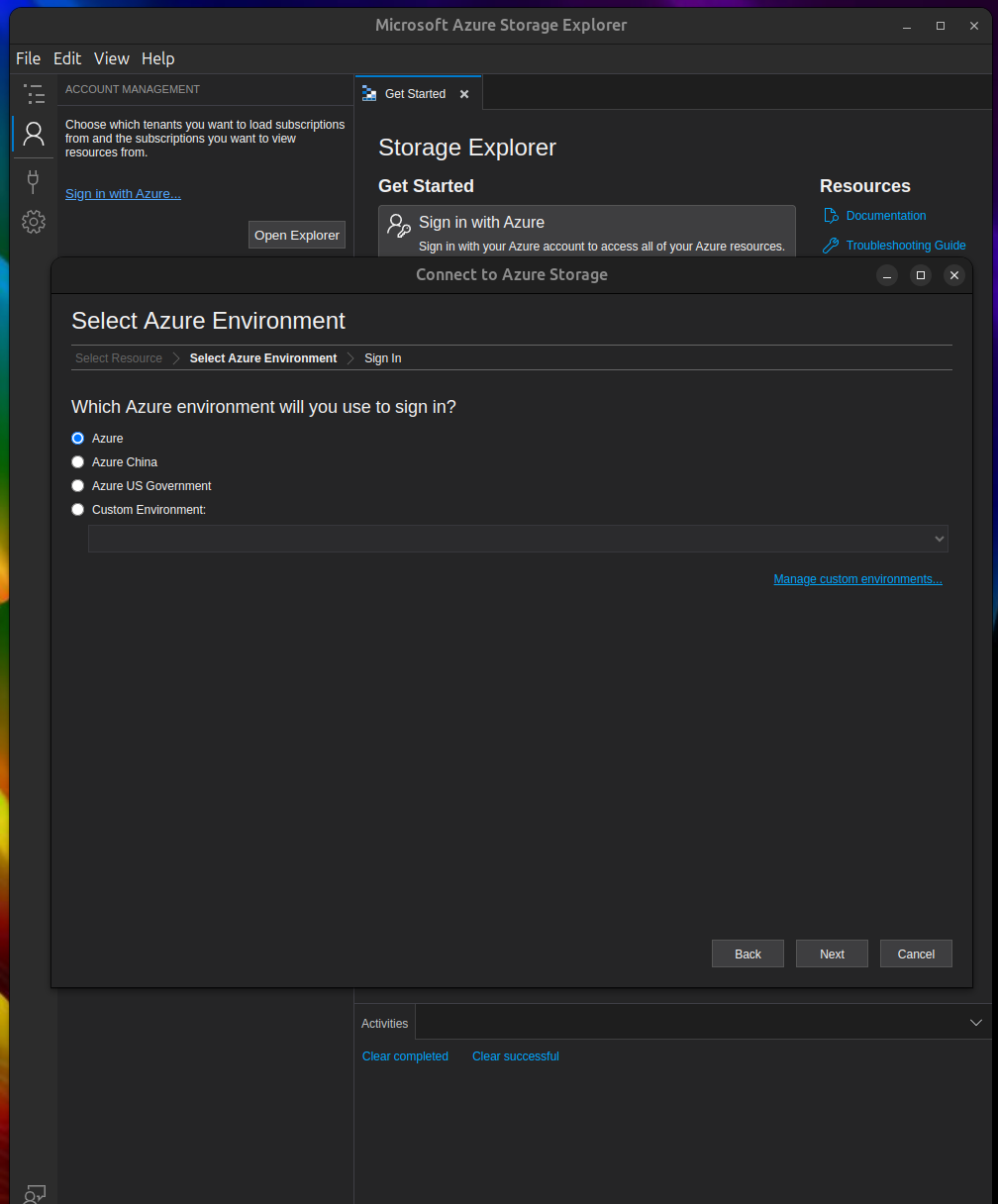This screenshot has width=998, height=1204.
Task: Click Clear completed in Activities panel
Action: tap(405, 1055)
